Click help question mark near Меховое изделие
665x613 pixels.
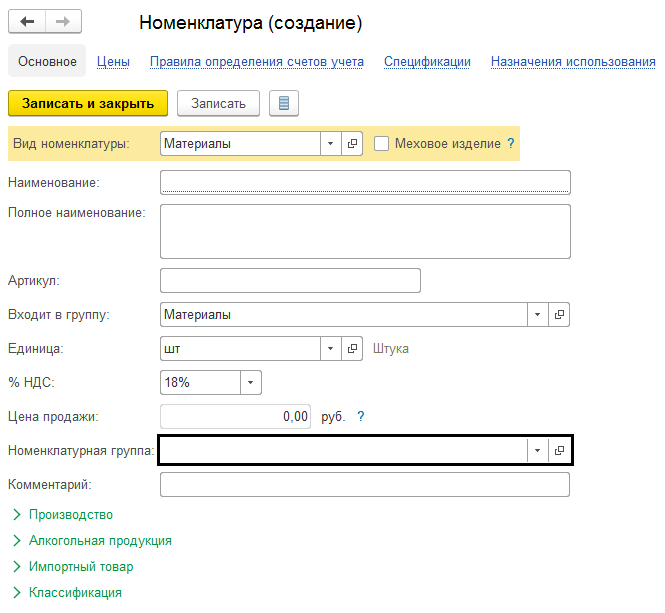point(511,144)
